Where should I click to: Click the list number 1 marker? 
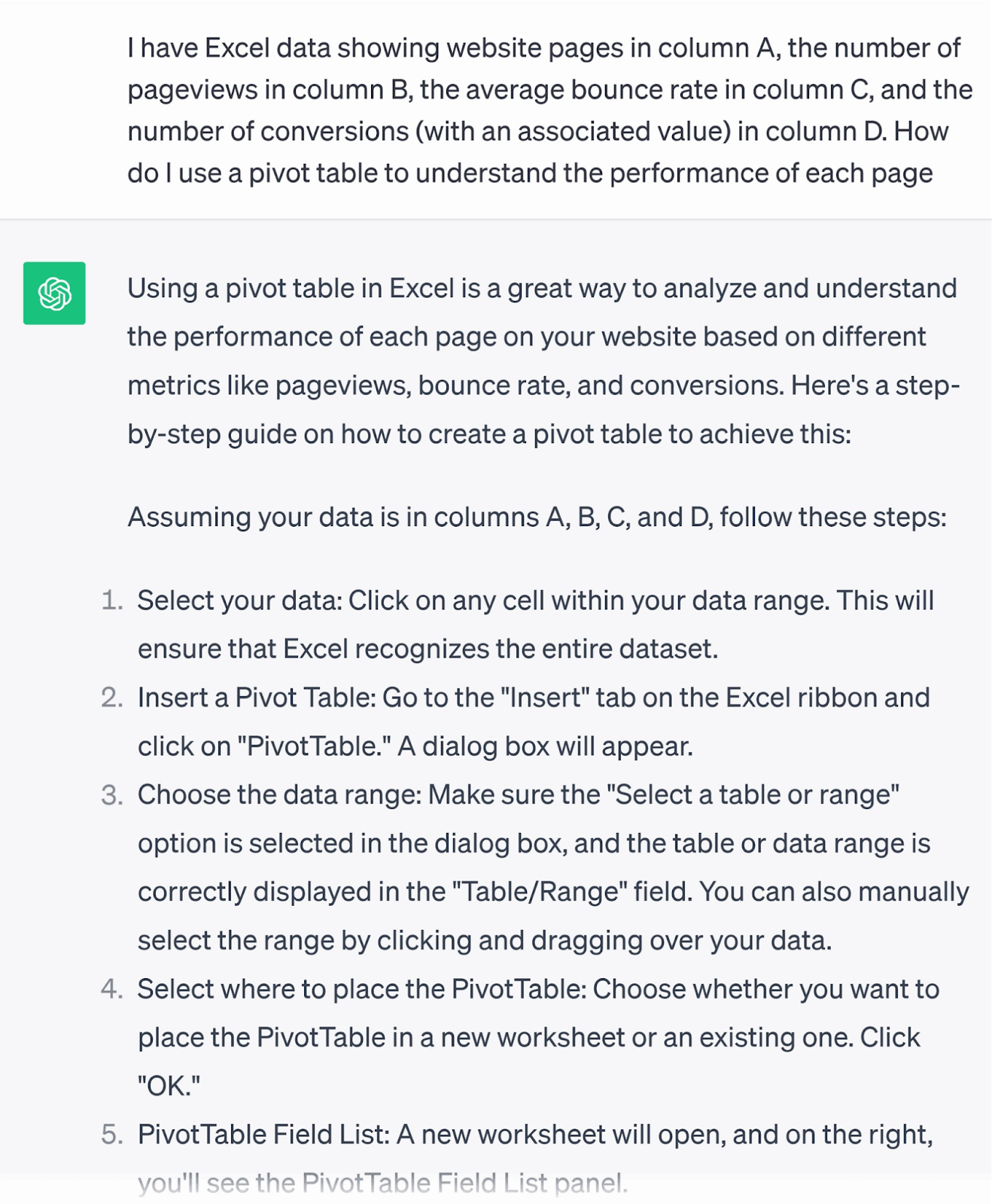(112, 601)
